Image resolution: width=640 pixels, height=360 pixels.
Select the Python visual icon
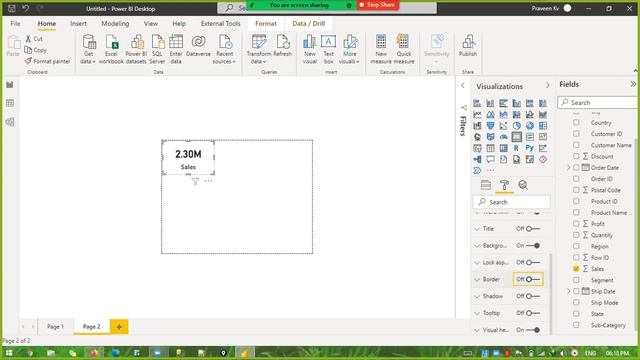(x=529, y=148)
